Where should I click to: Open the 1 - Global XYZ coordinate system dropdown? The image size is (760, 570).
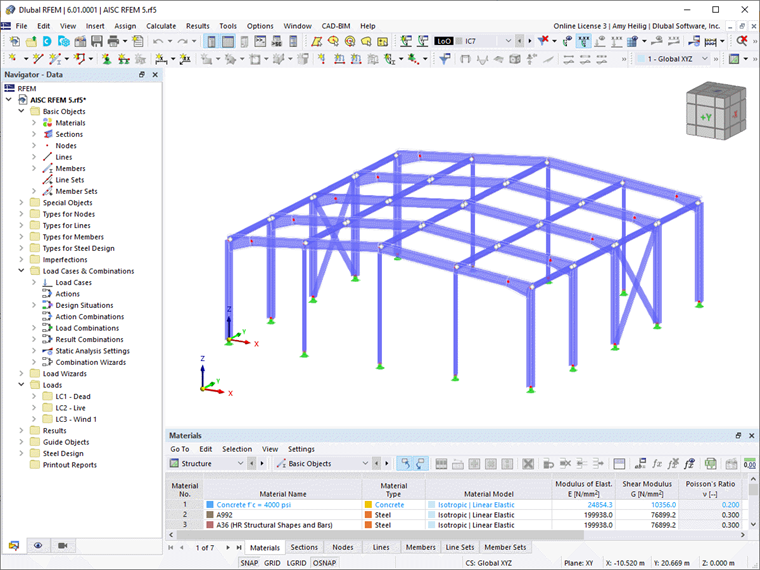[705, 59]
